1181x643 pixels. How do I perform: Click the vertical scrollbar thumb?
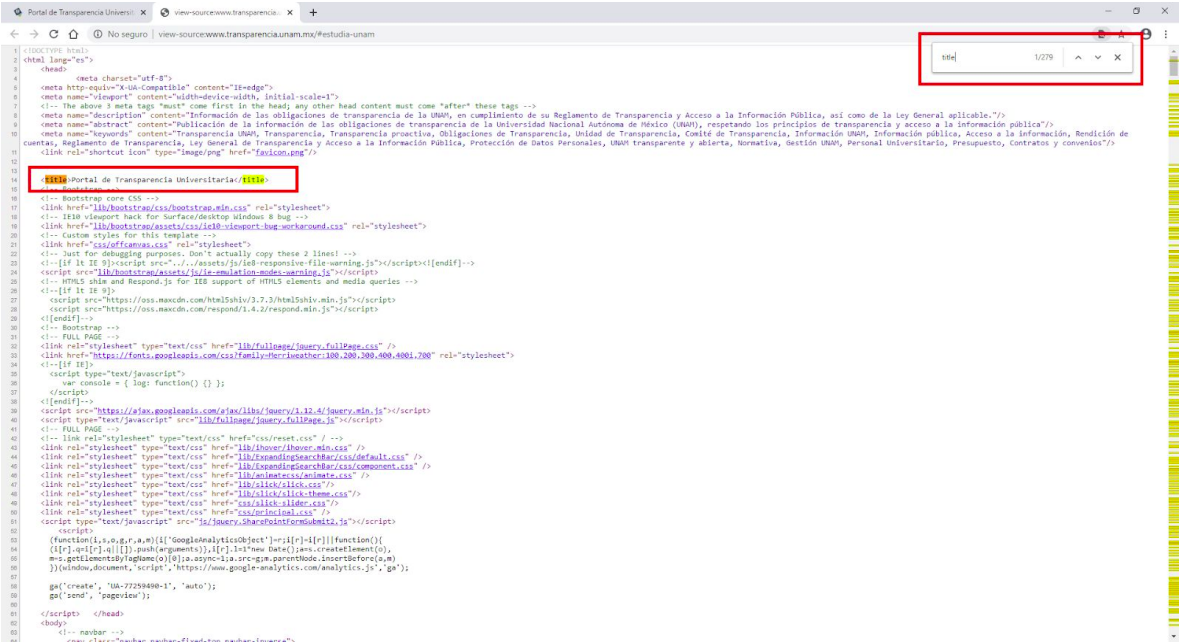1173,66
